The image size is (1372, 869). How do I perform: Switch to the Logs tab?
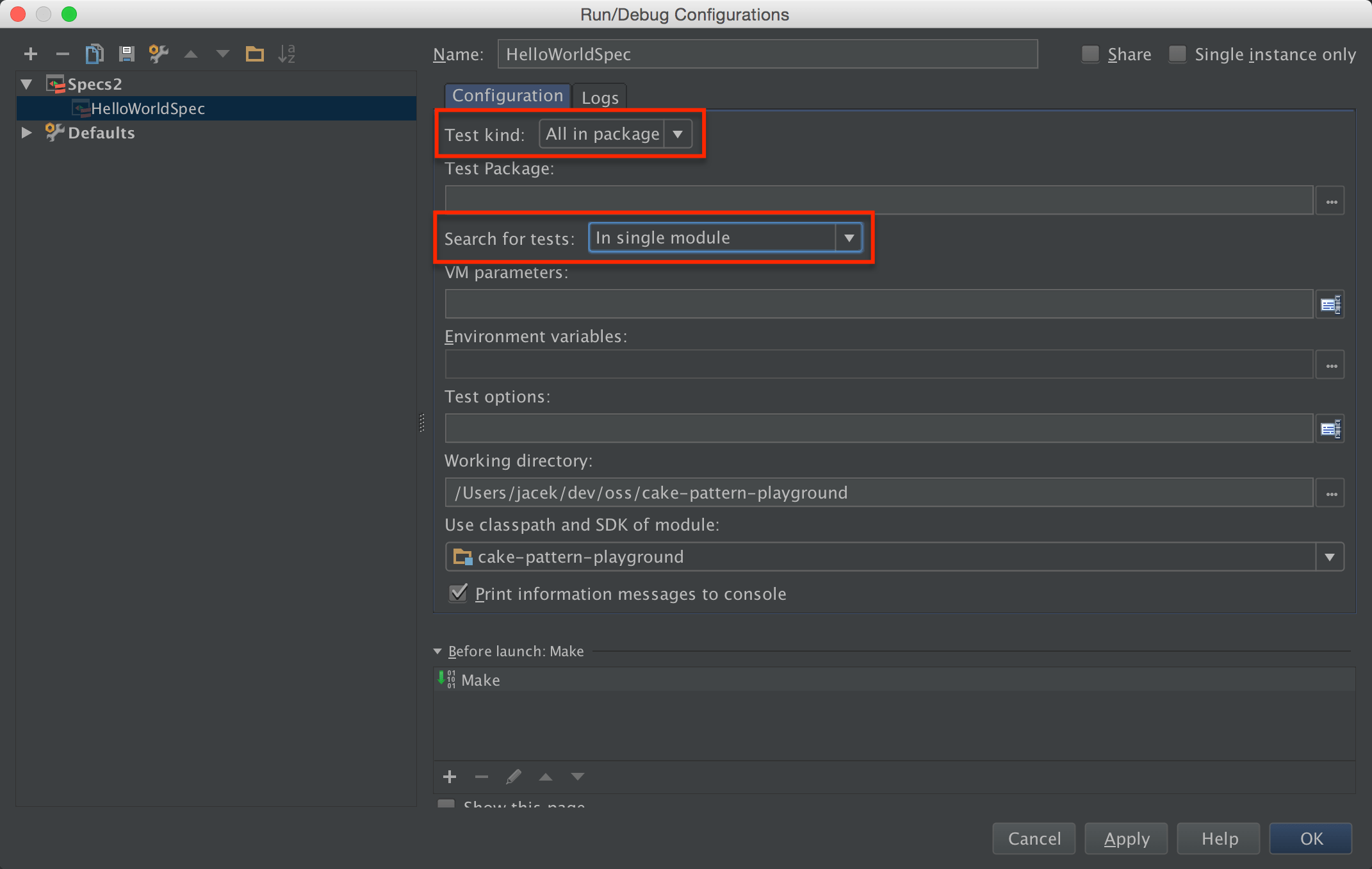click(x=599, y=97)
